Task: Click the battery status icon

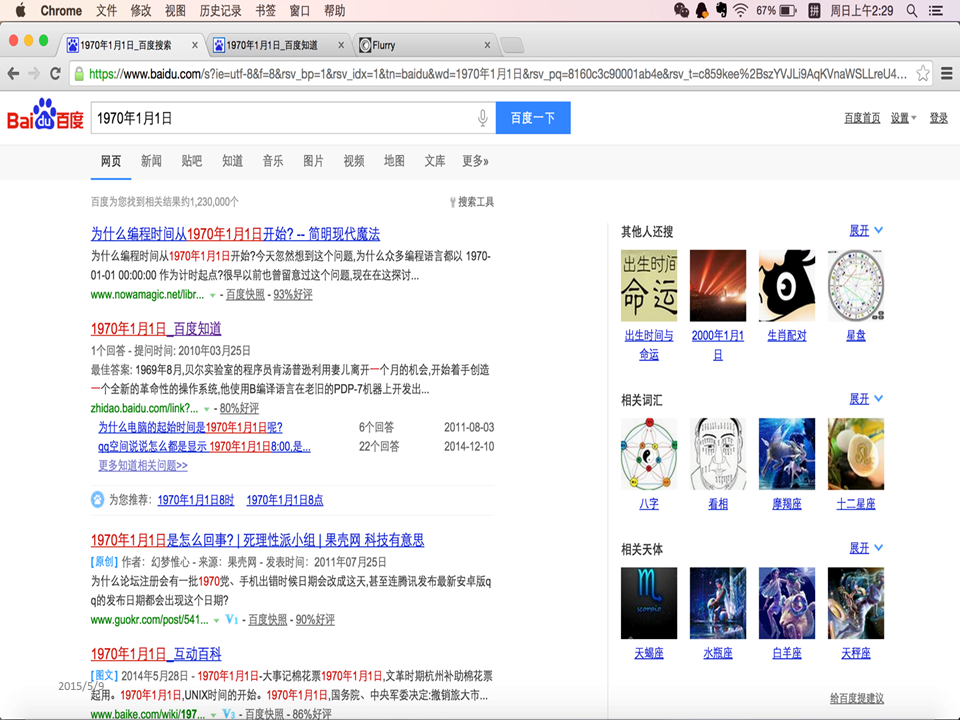Action: click(788, 10)
